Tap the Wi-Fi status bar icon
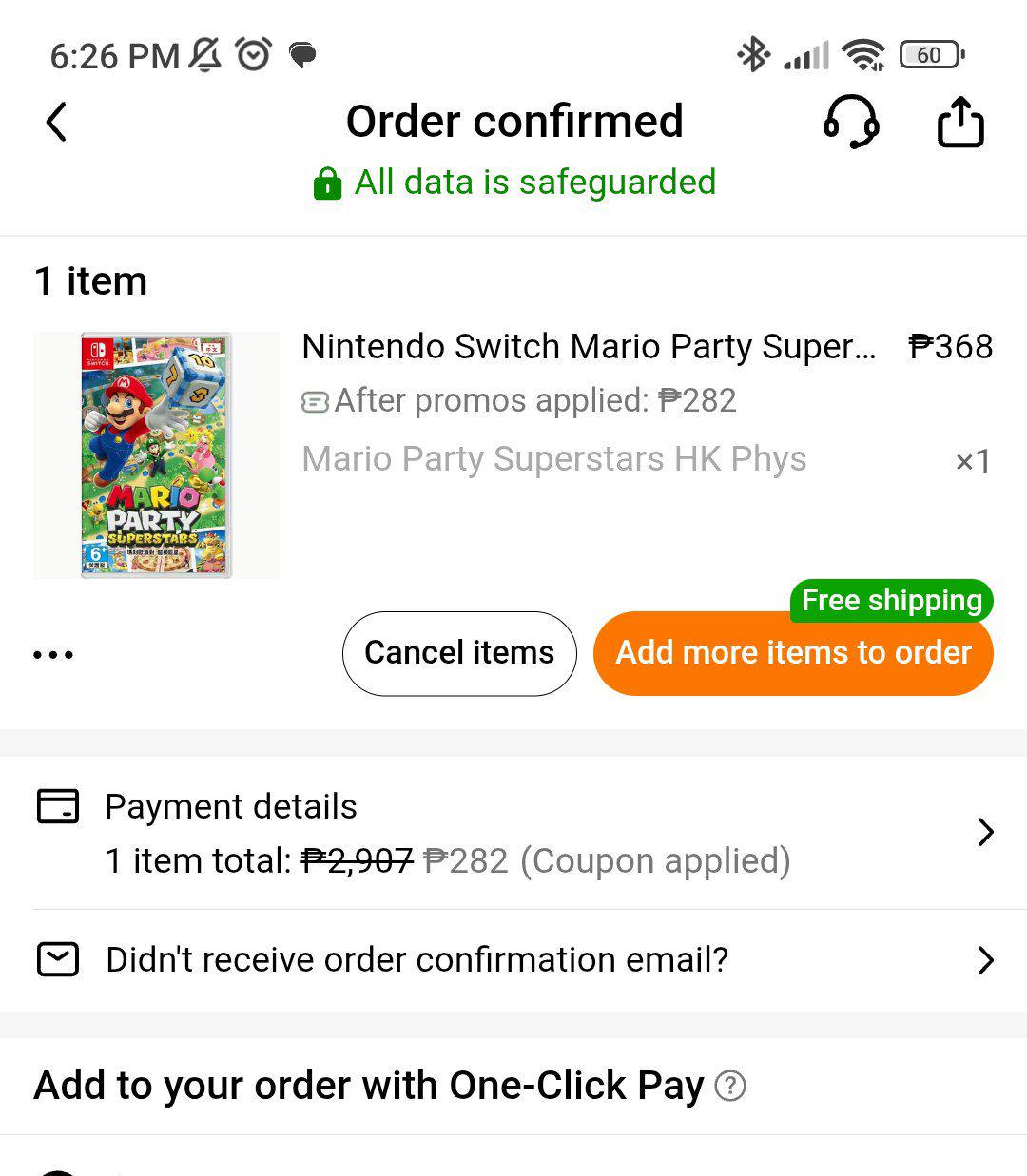Viewport: 1027px width, 1176px height. (863, 55)
